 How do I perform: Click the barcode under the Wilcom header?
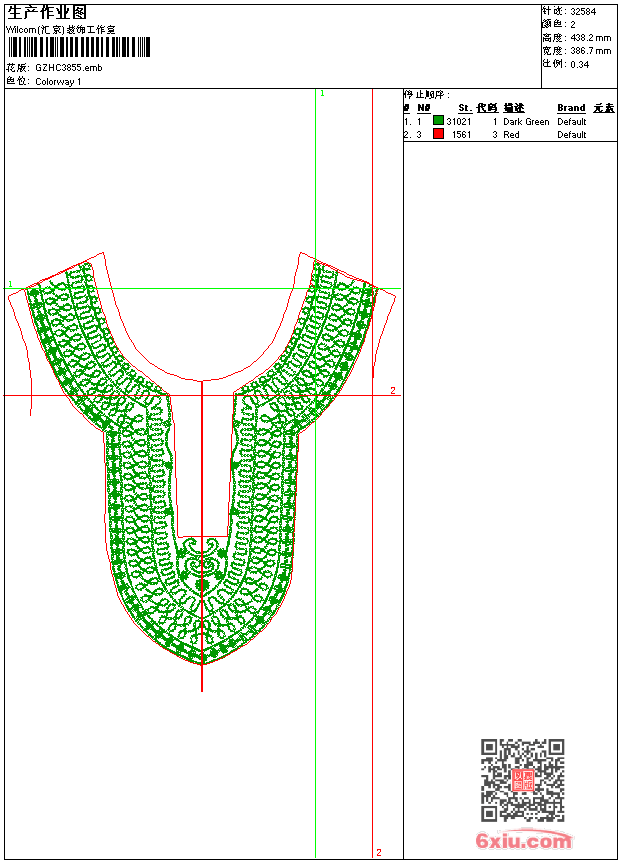(78, 47)
